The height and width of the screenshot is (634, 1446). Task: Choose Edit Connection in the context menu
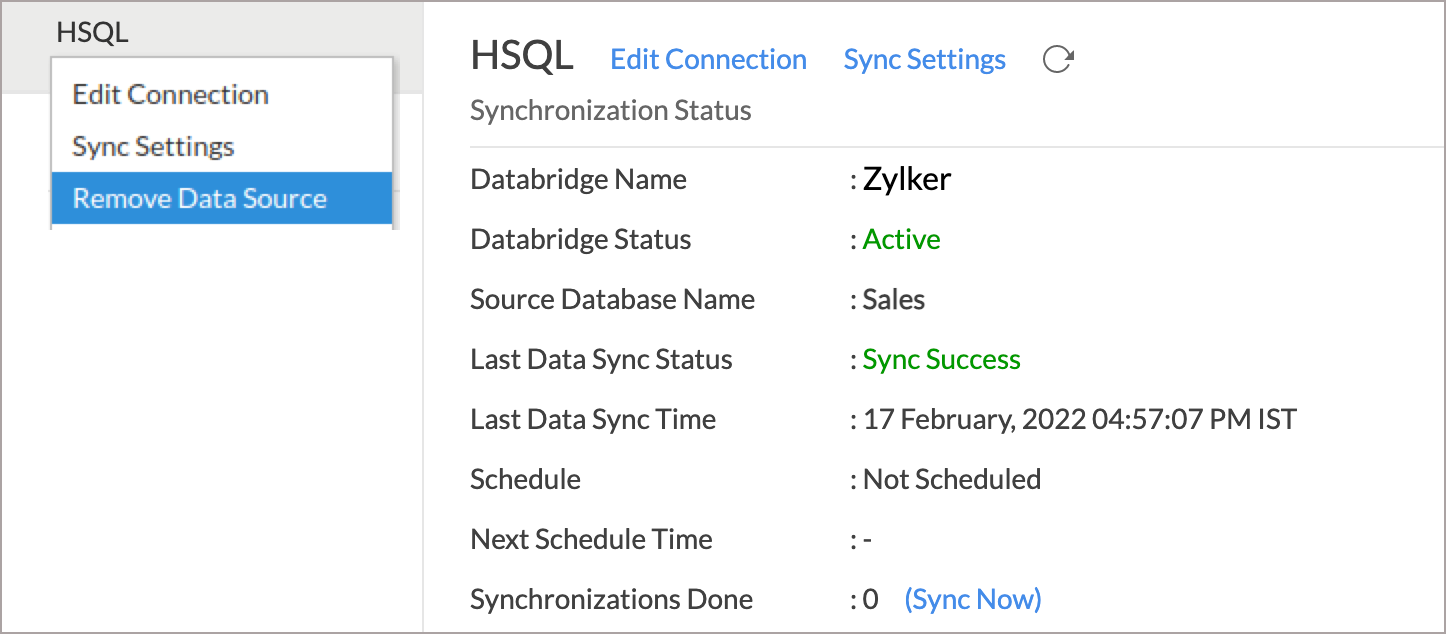170,94
